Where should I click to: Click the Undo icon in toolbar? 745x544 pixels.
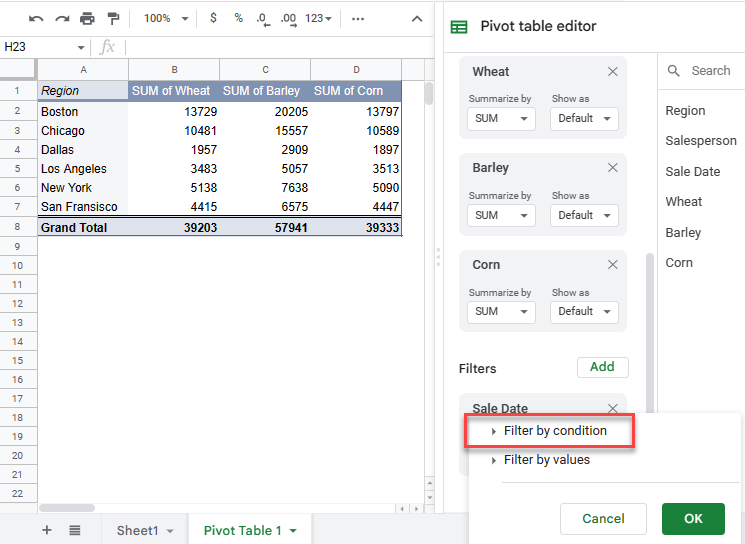click(x=37, y=18)
